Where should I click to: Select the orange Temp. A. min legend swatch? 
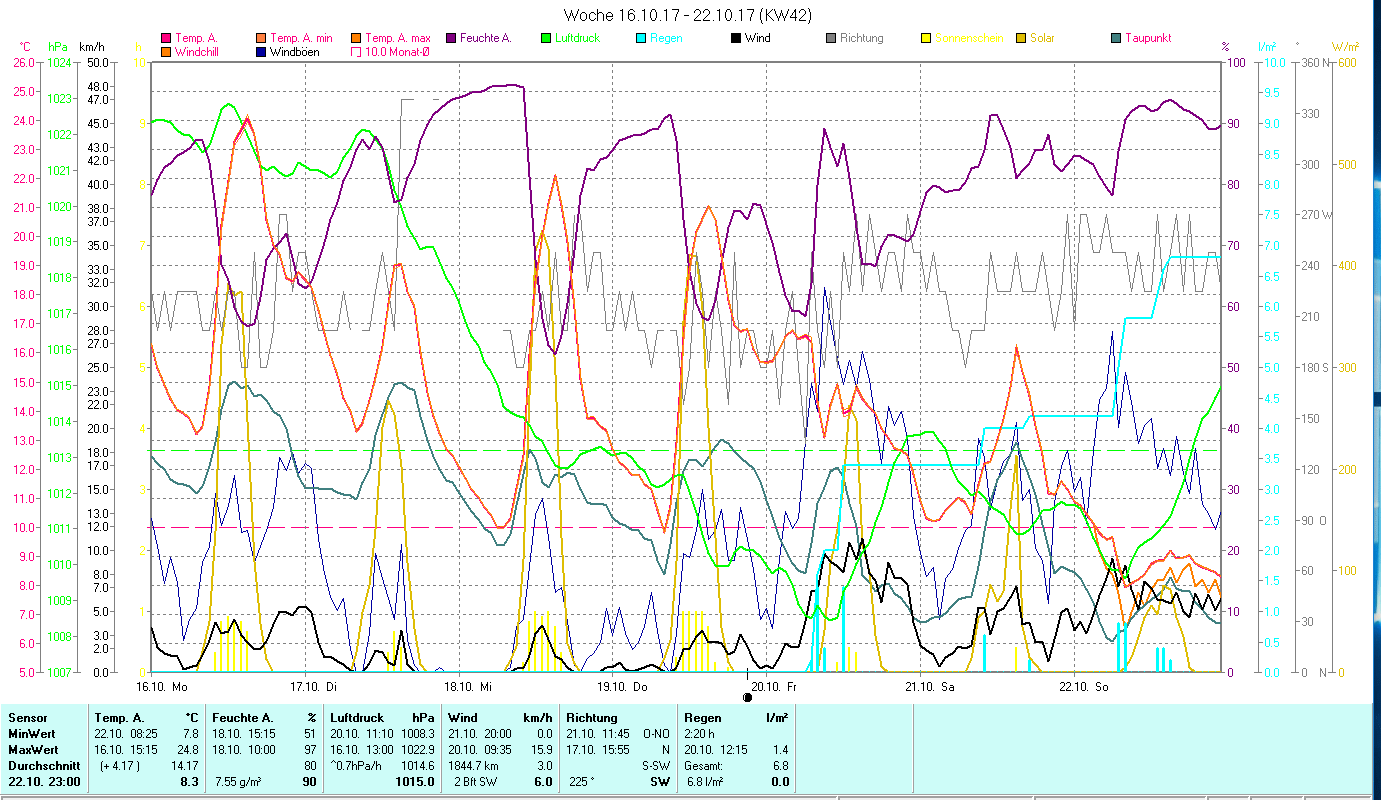click(x=262, y=39)
